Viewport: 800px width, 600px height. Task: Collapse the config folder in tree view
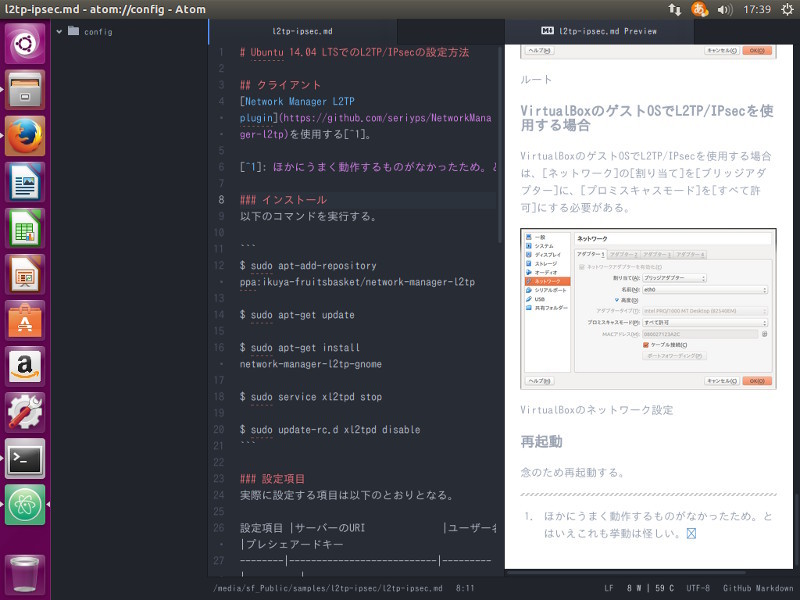coord(59,32)
